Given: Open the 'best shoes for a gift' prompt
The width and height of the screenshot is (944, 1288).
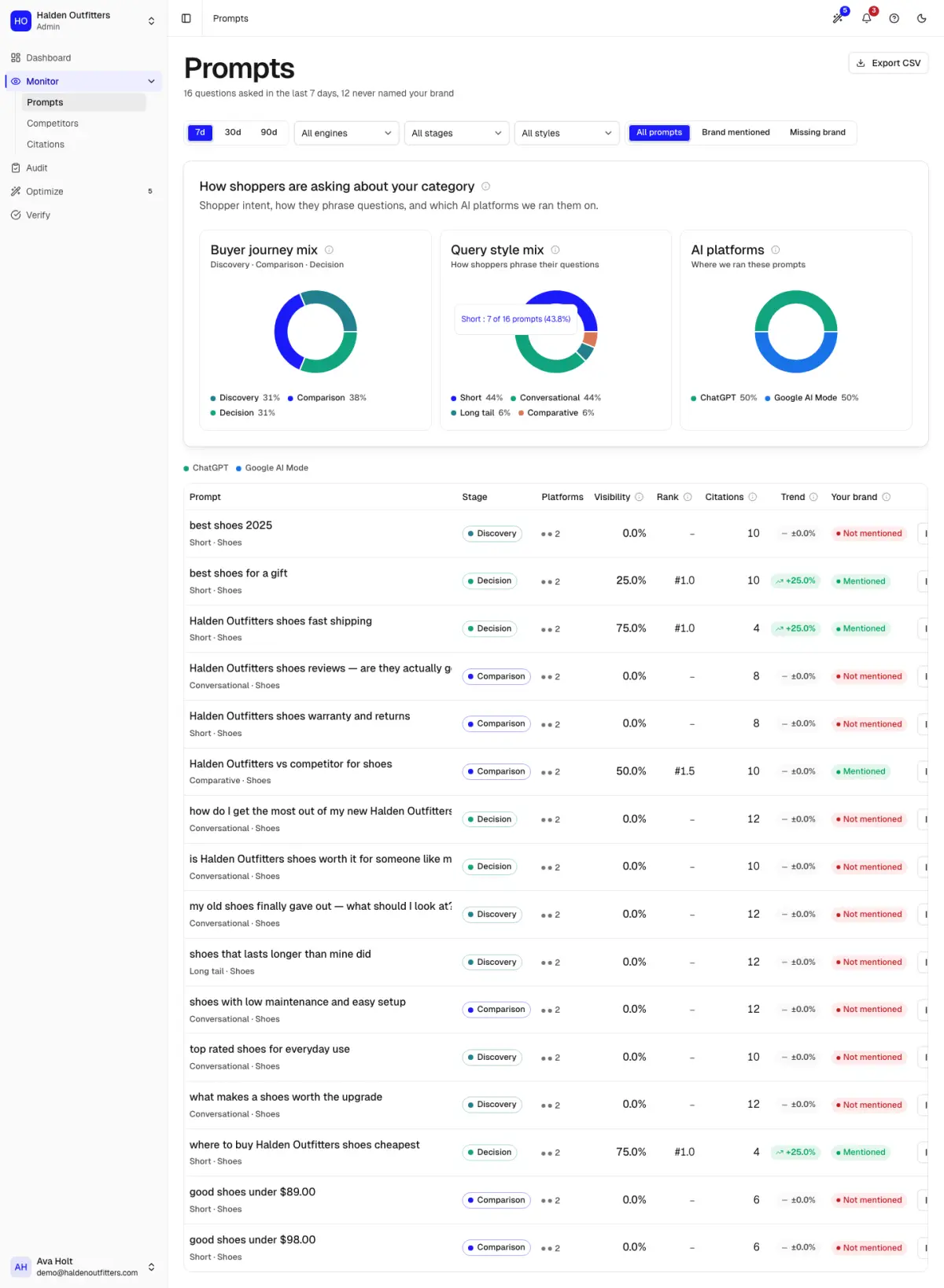Looking at the screenshot, I should [x=238, y=573].
